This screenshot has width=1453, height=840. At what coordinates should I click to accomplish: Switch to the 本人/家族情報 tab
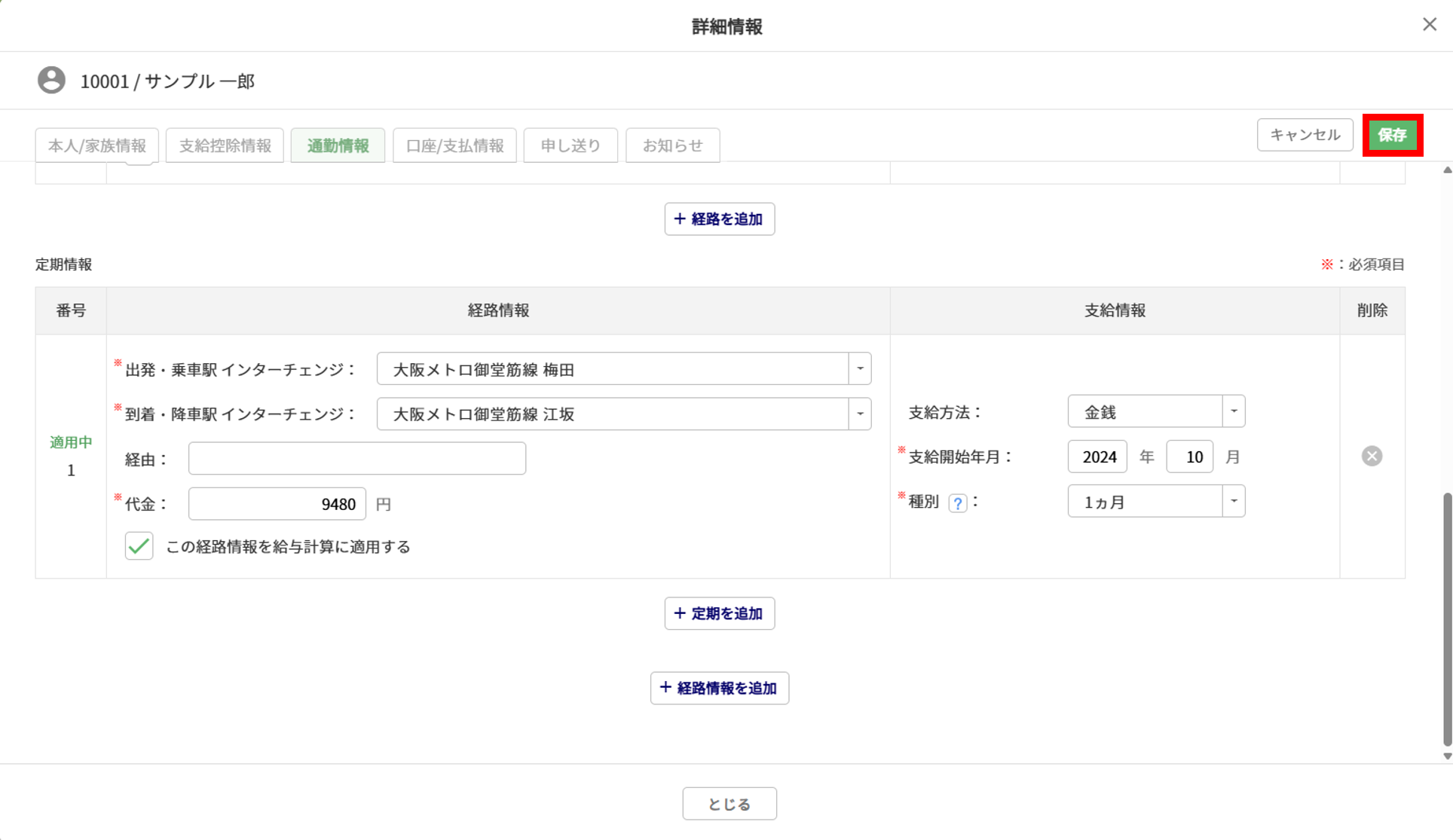[x=97, y=145]
